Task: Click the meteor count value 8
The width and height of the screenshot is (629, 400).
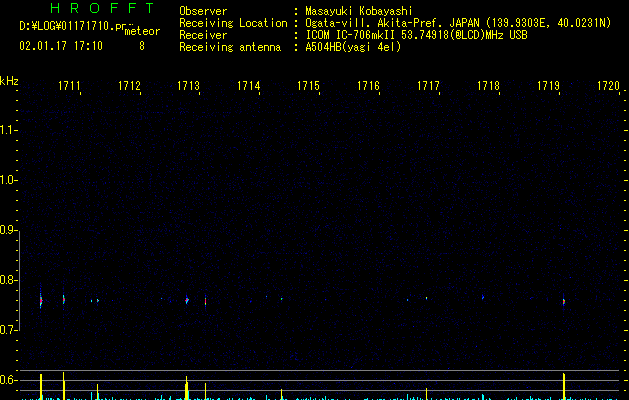Action: (x=142, y=46)
